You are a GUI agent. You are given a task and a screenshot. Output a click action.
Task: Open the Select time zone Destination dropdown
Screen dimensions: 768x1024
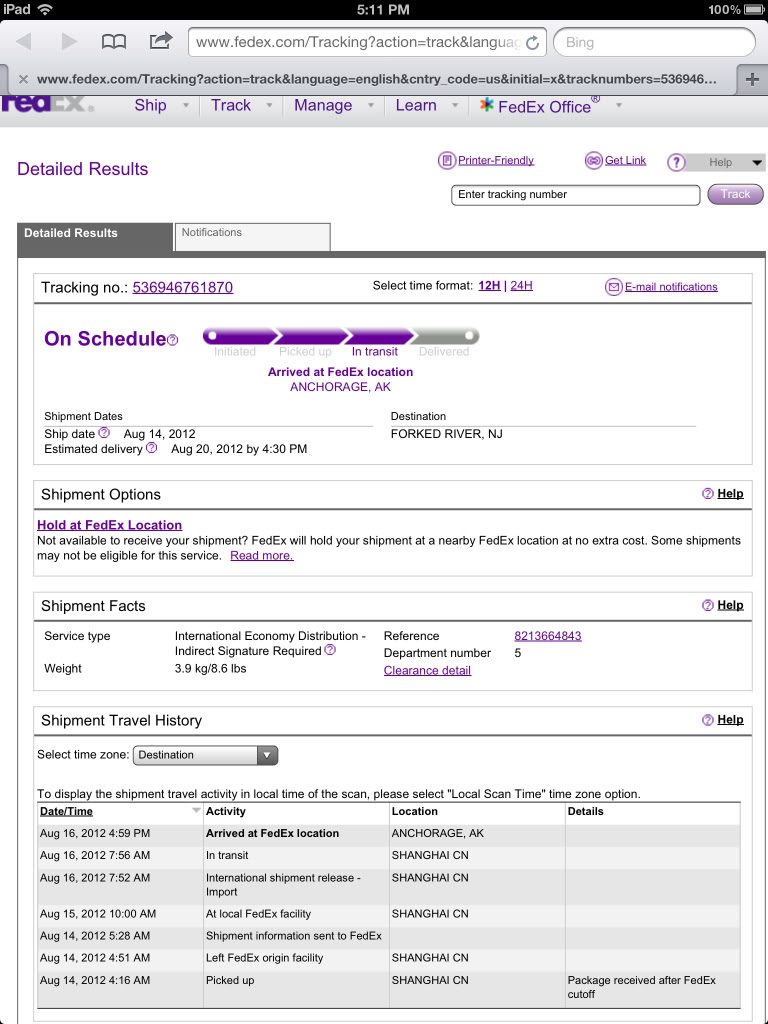point(206,755)
